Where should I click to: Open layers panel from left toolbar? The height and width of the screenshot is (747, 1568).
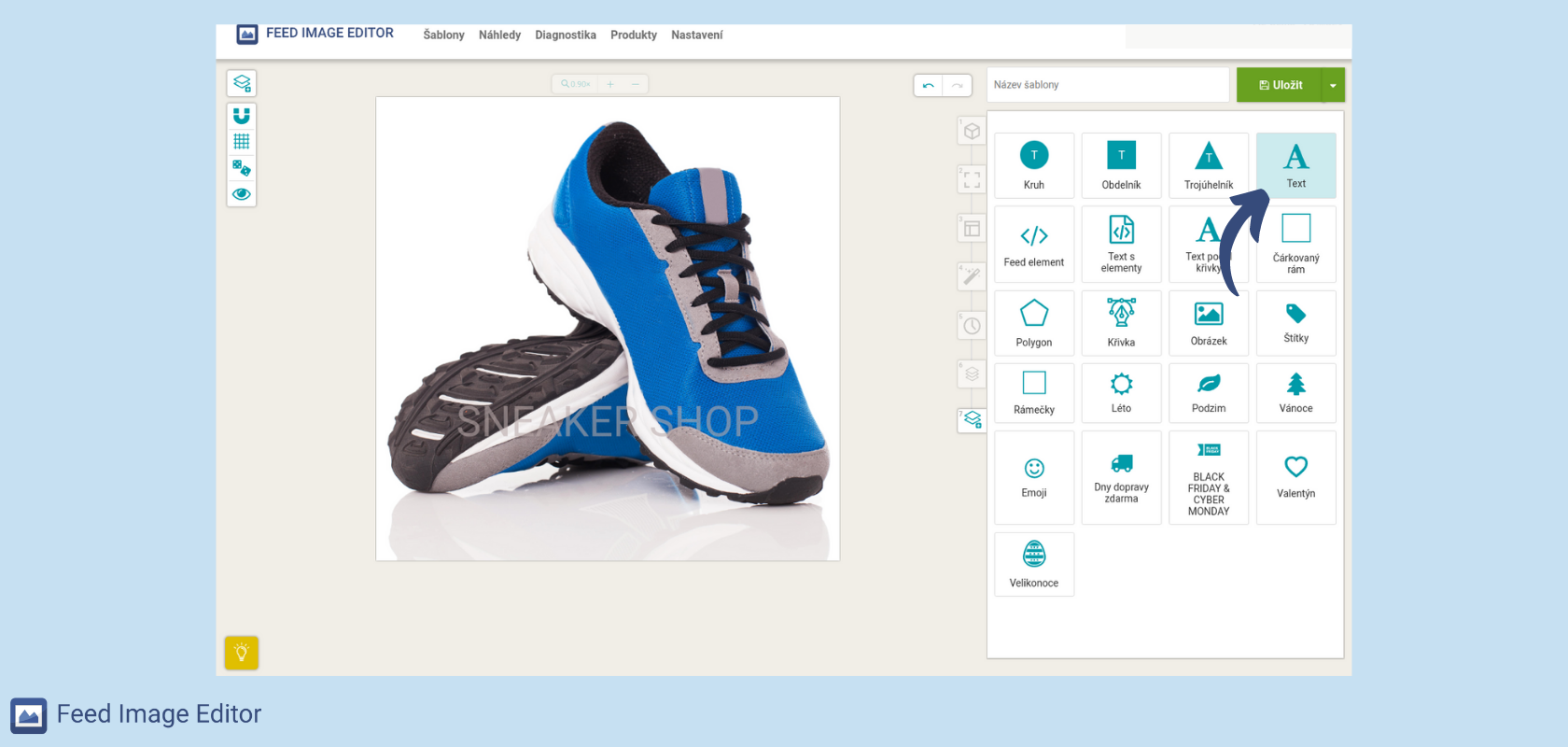tap(242, 83)
